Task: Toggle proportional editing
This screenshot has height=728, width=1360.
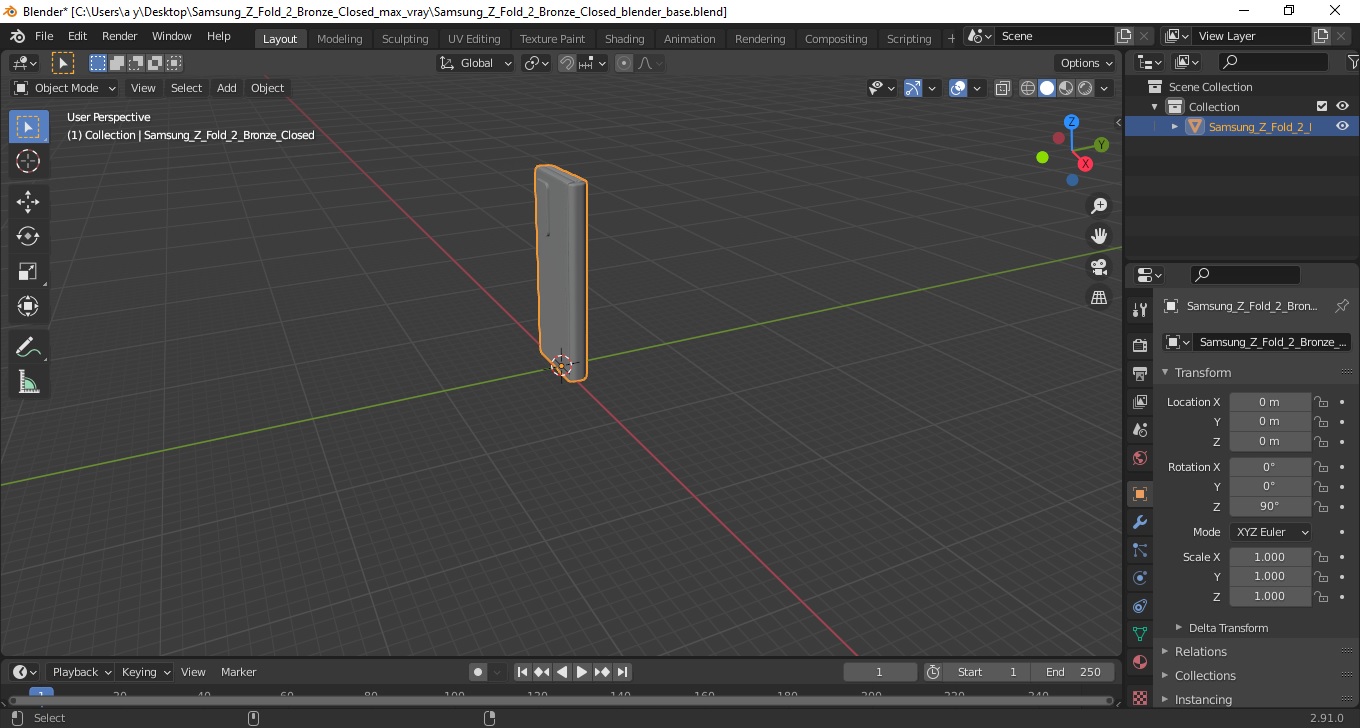Action: tap(624, 63)
